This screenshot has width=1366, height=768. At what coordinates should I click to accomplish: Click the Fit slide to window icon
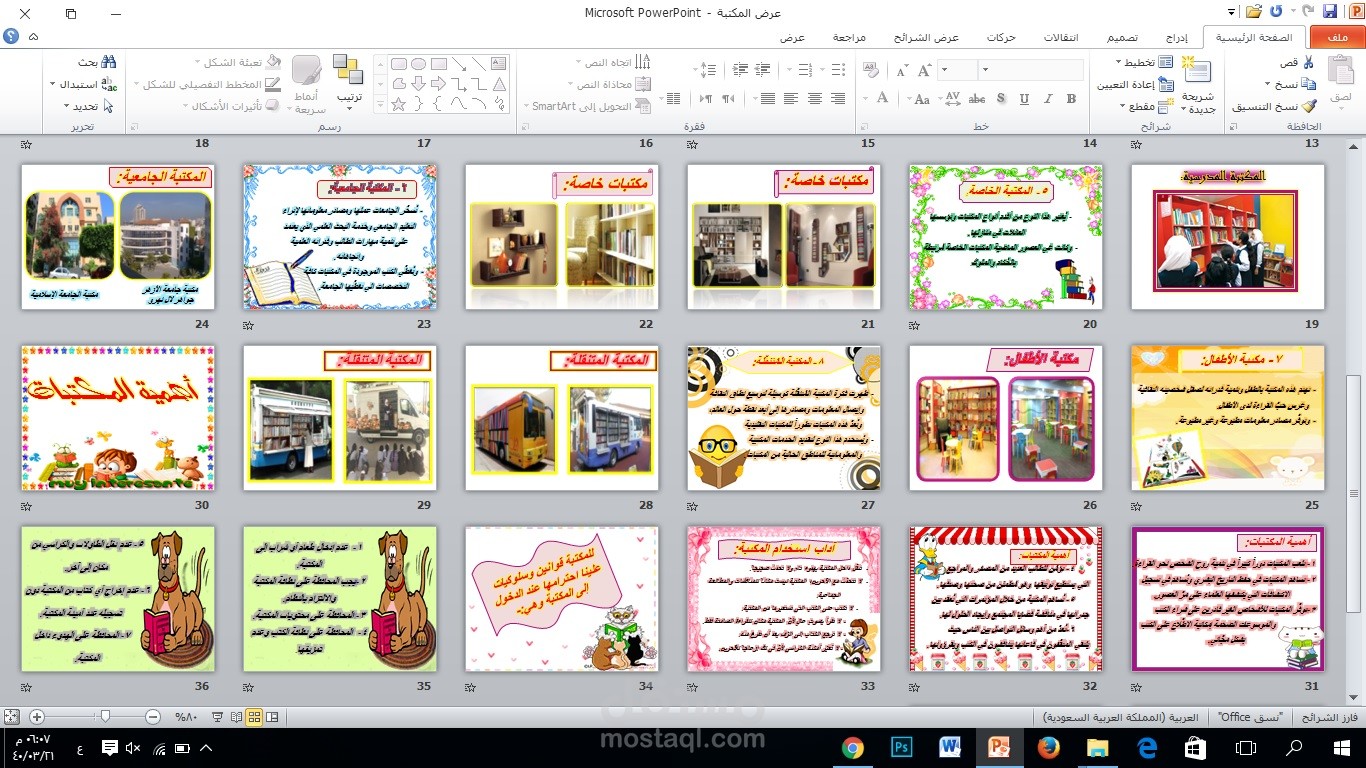[x=12, y=717]
